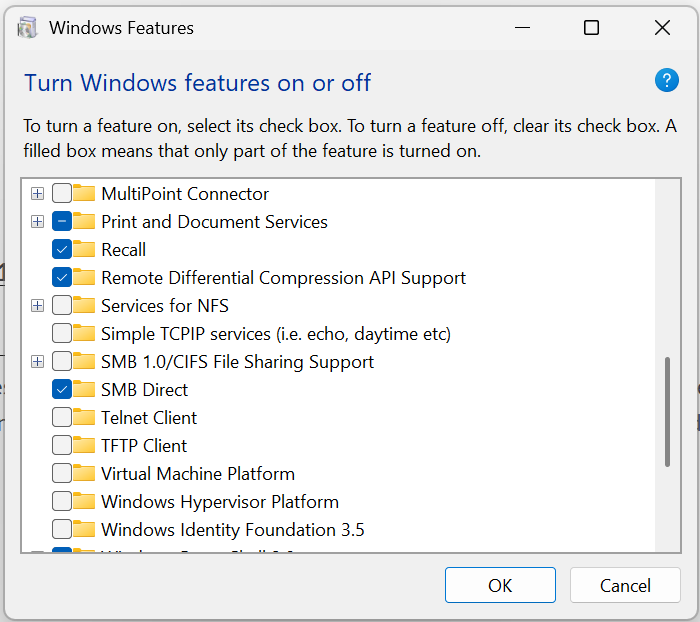Click the folder icon beside SMB Direct
700x622 pixels.
84,390
